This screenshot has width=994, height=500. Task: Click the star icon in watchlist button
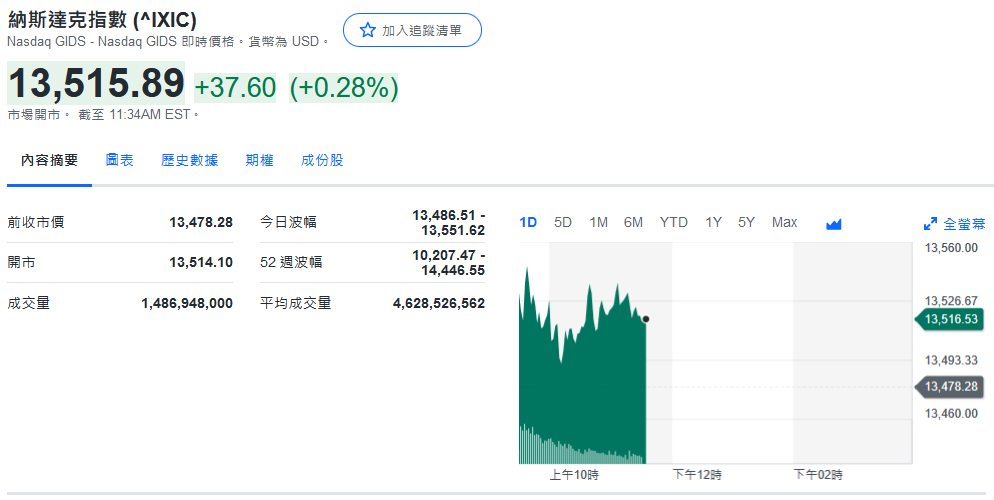point(367,31)
